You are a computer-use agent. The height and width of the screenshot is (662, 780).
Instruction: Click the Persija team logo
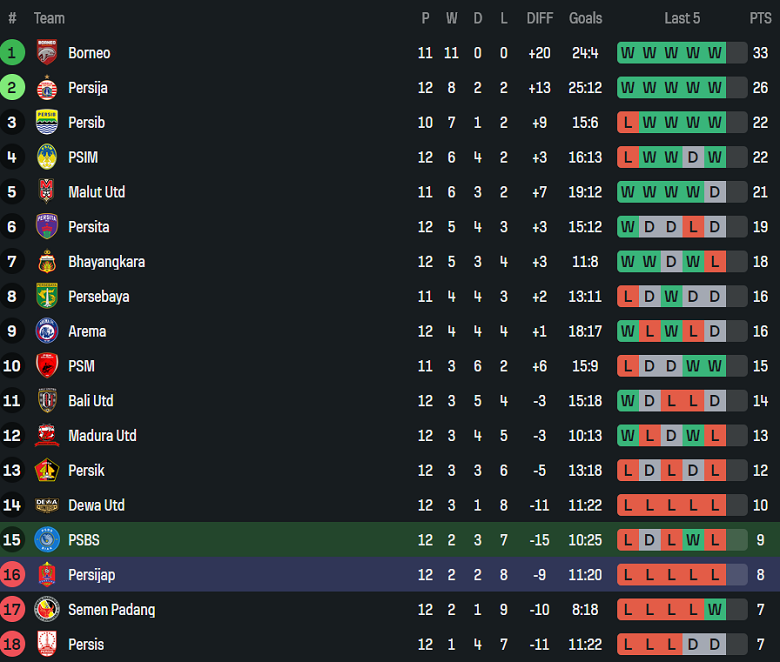point(47,88)
